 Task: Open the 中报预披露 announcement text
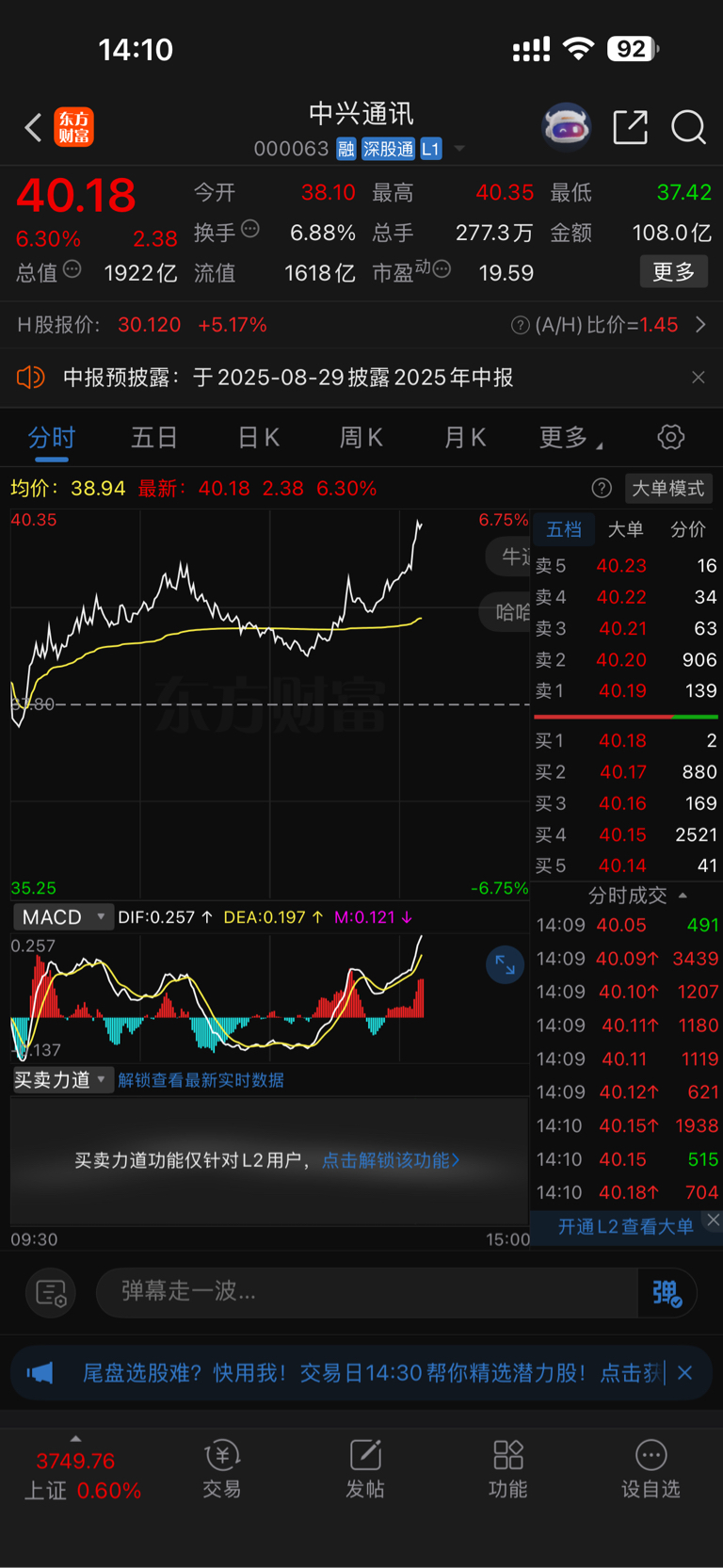coord(288,378)
